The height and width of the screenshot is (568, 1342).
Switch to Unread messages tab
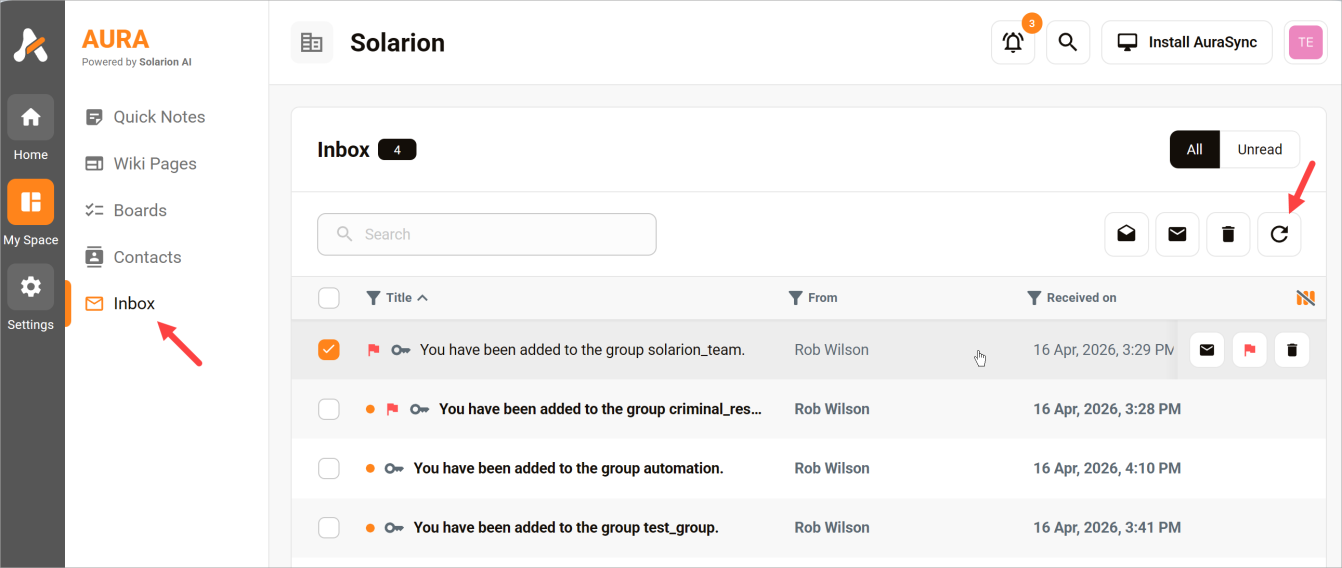pyautogui.click(x=1260, y=150)
